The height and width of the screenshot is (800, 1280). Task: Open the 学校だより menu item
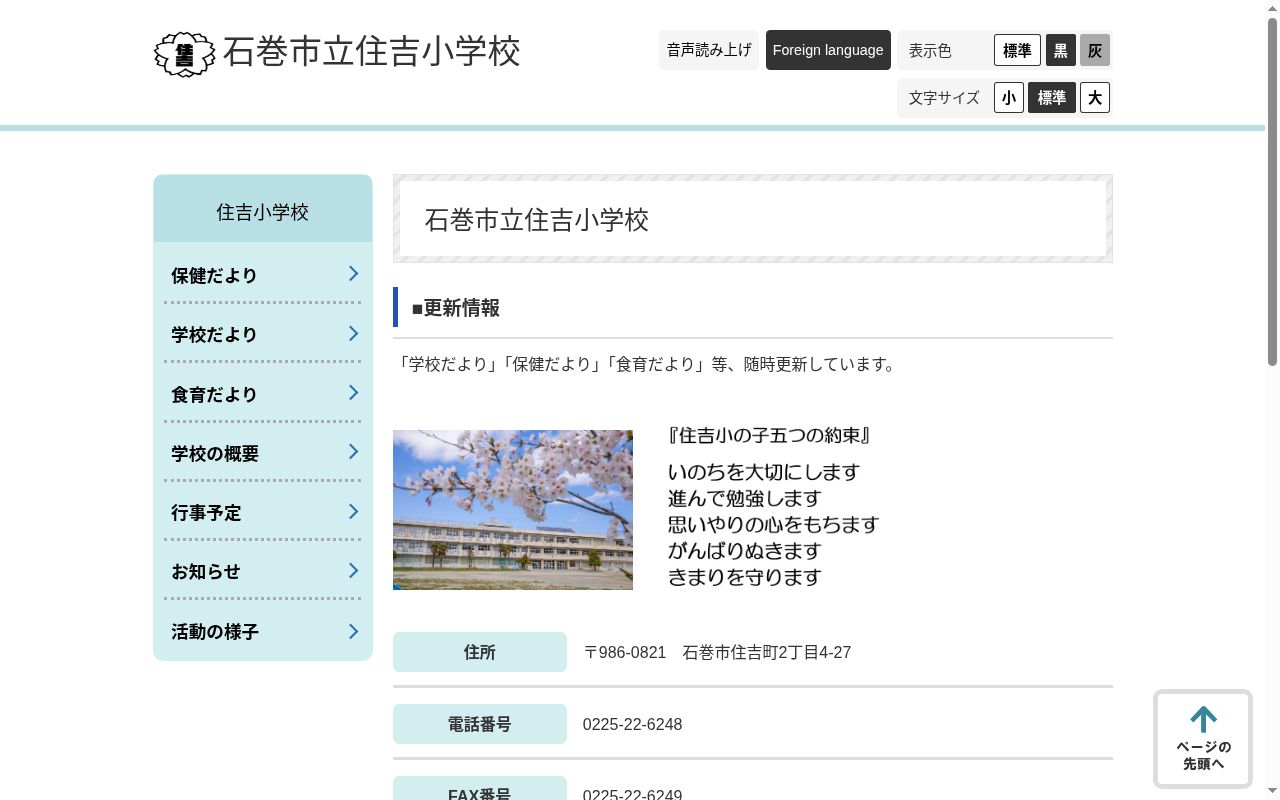coord(263,334)
